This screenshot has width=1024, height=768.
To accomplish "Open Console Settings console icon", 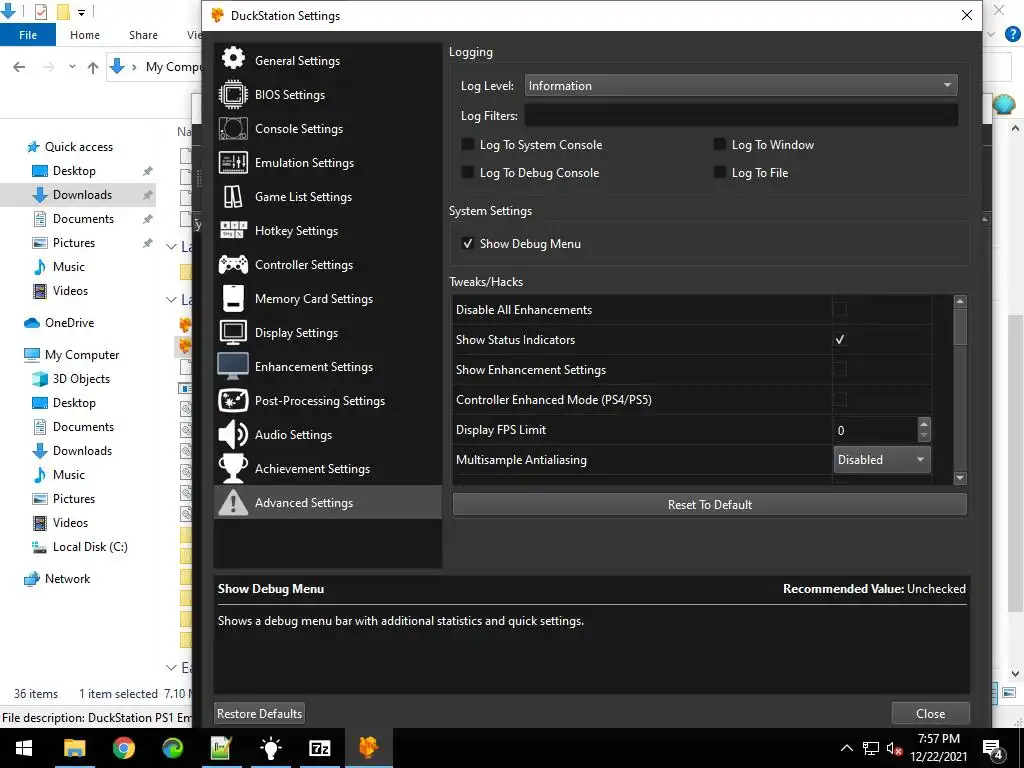I will click(233, 128).
